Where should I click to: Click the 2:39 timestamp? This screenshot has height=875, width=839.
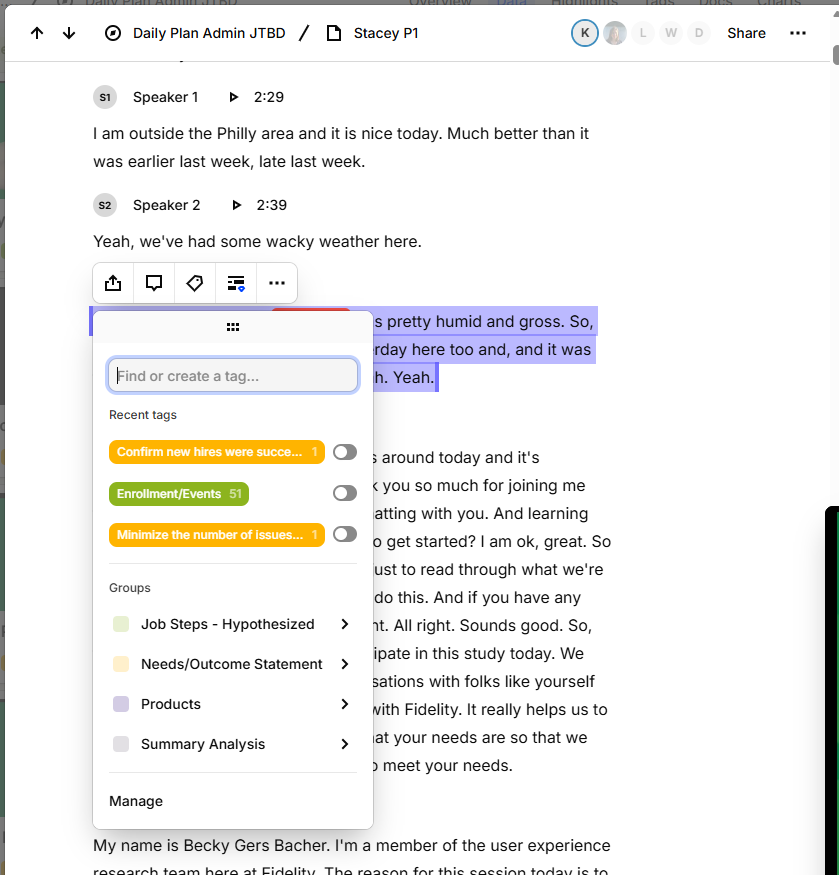point(272,205)
